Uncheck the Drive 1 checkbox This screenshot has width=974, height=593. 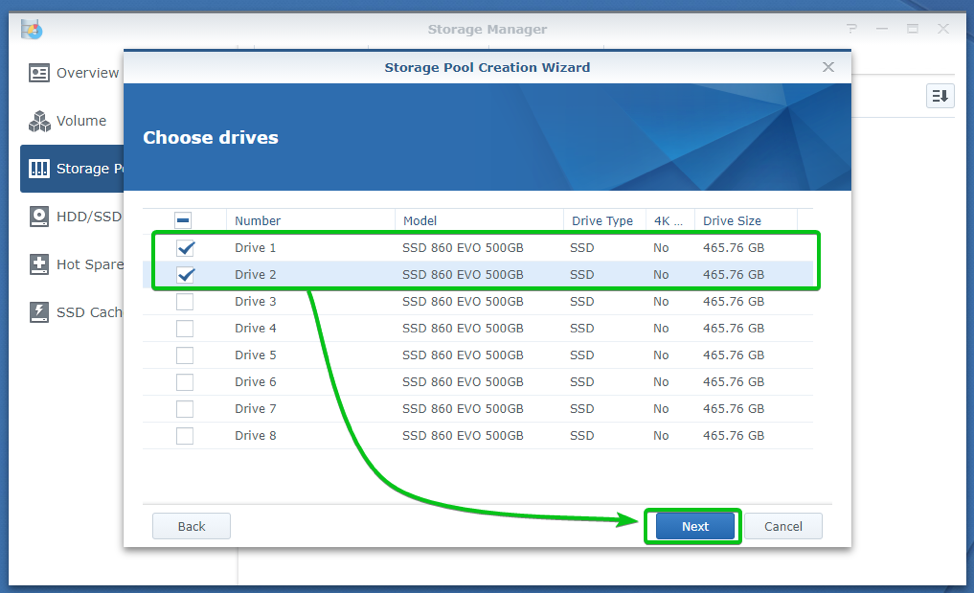tap(185, 248)
